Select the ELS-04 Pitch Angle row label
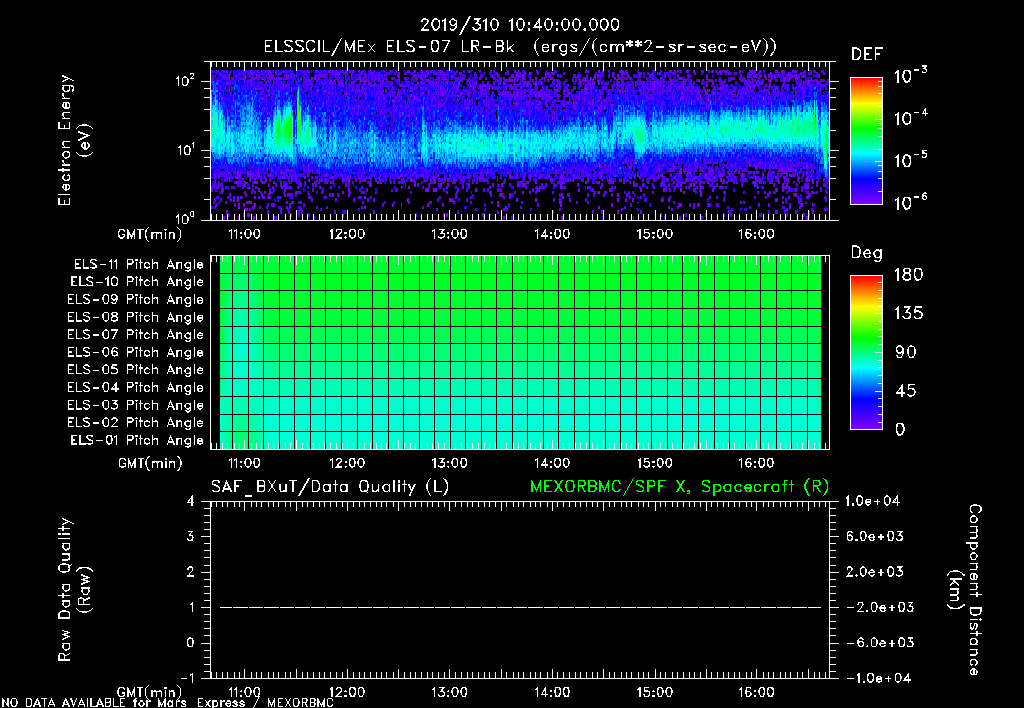The height and width of the screenshot is (708, 1024). click(x=136, y=387)
